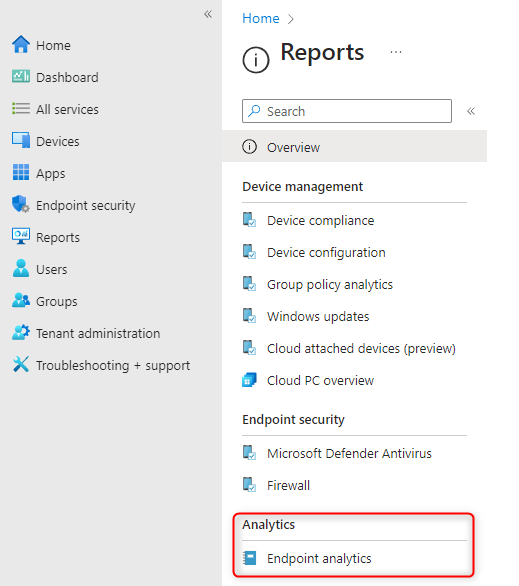Open the Reports ellipsis more options

[396, 52]
